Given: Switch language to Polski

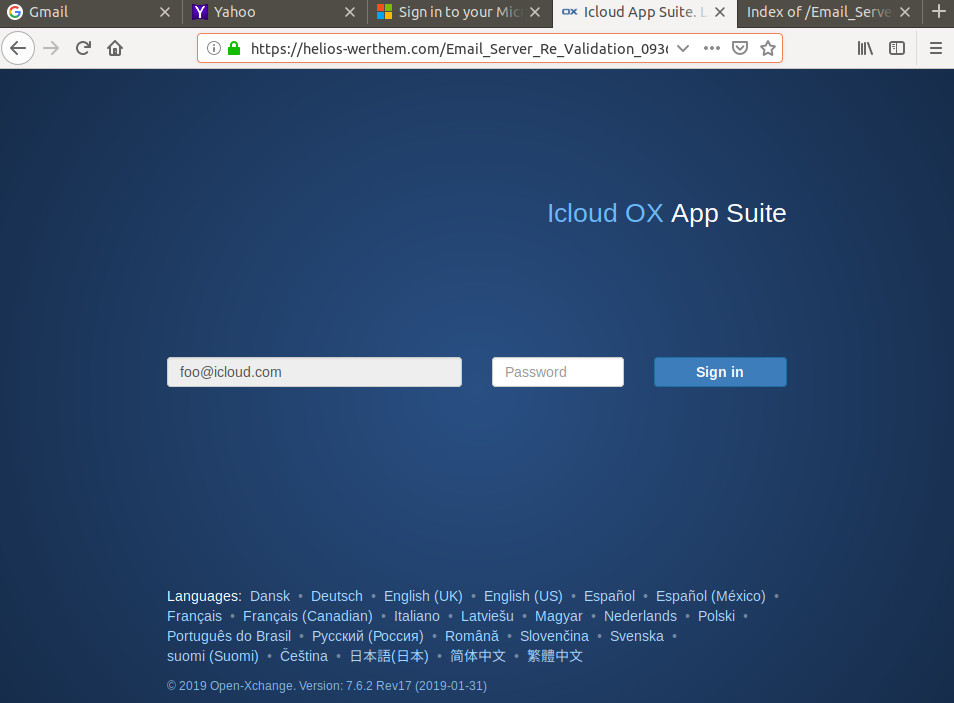Looking at the screenshot, I should click(x=716, y=616).
